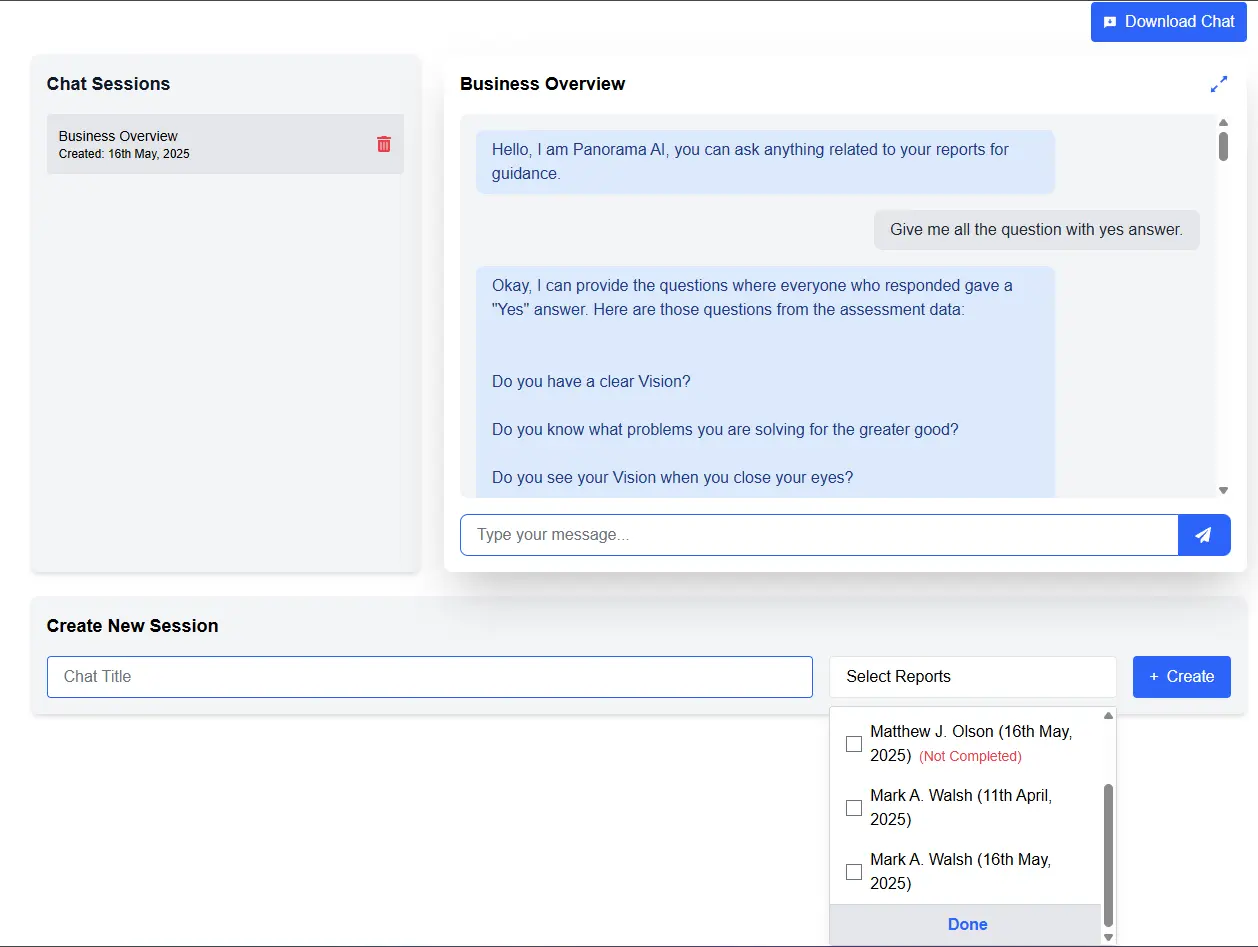Open the Select Reports dropdown

pos(972,677)
